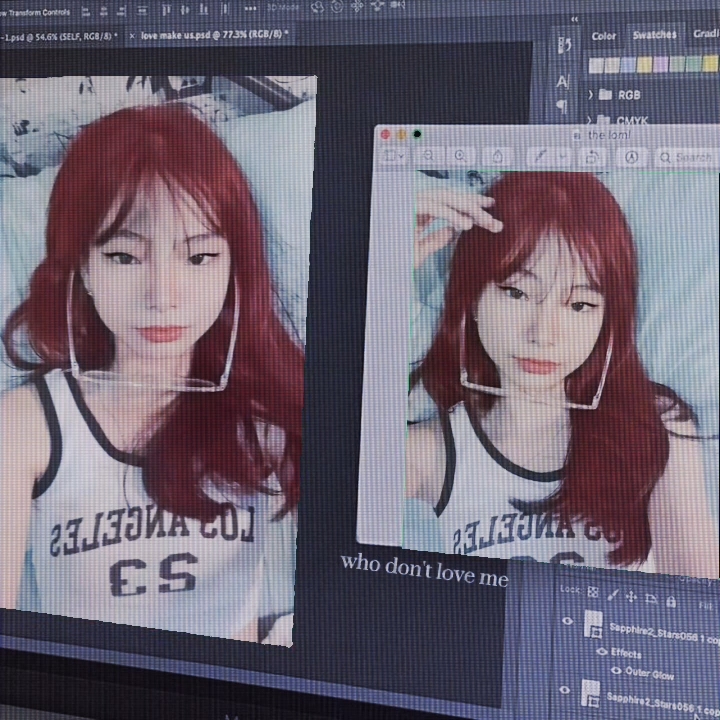Show the Markup Toolbar in Preview
Viewport: 720px width, 720px height.
[x=632, y=158]
